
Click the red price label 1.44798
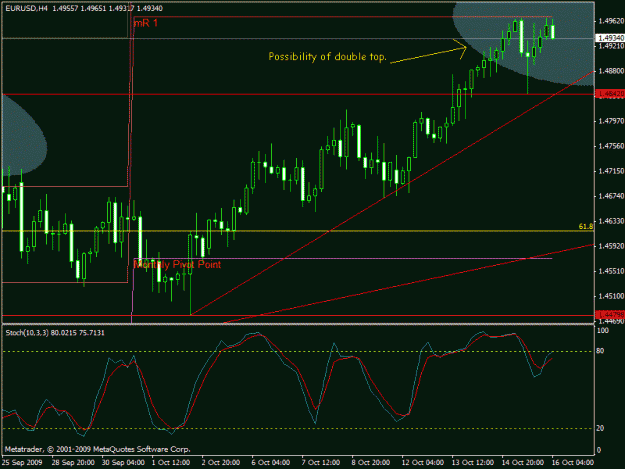tap(609, 315)
